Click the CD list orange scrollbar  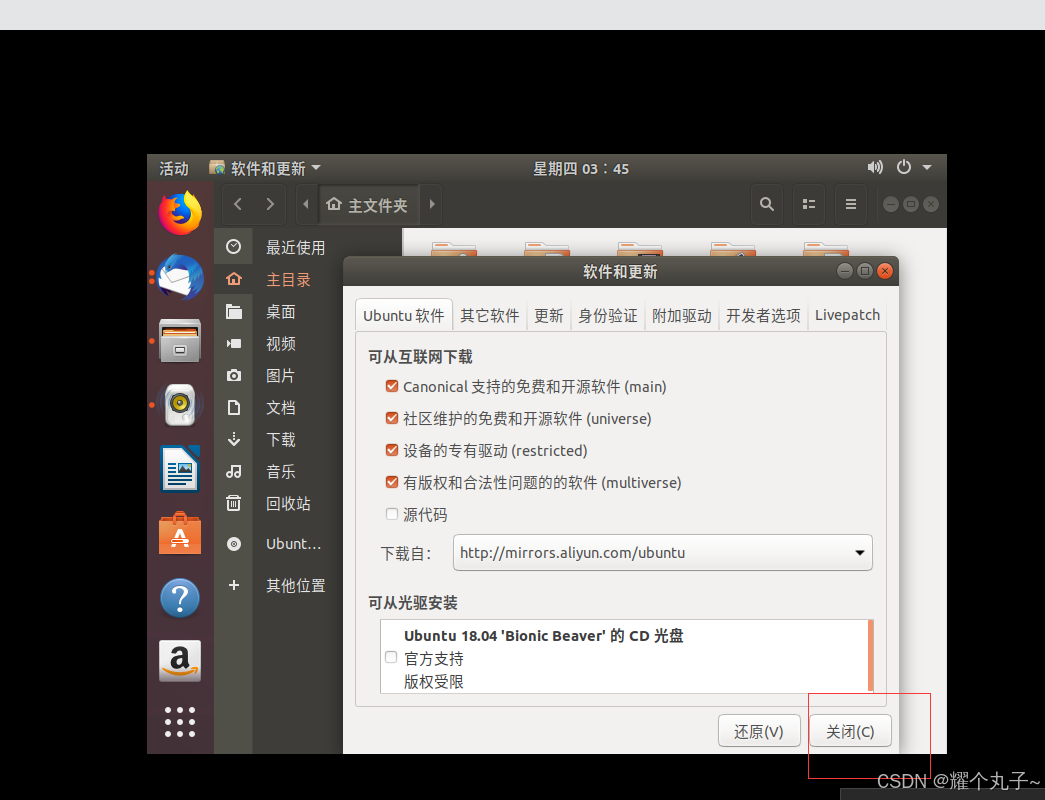click(x=870, y=656)
